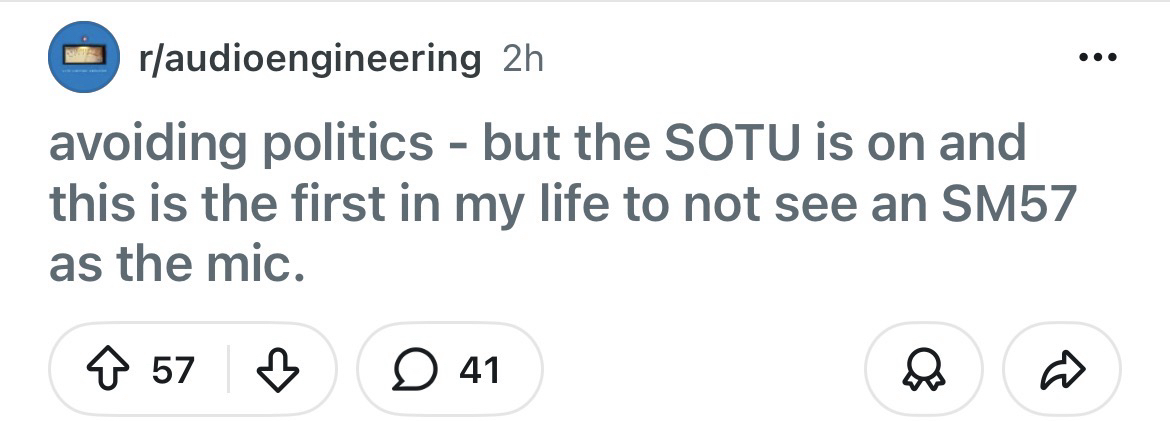This screenshot has height=421, width=1170.
Task: Click the 2h post timestamp
Action: coord(522,58)
